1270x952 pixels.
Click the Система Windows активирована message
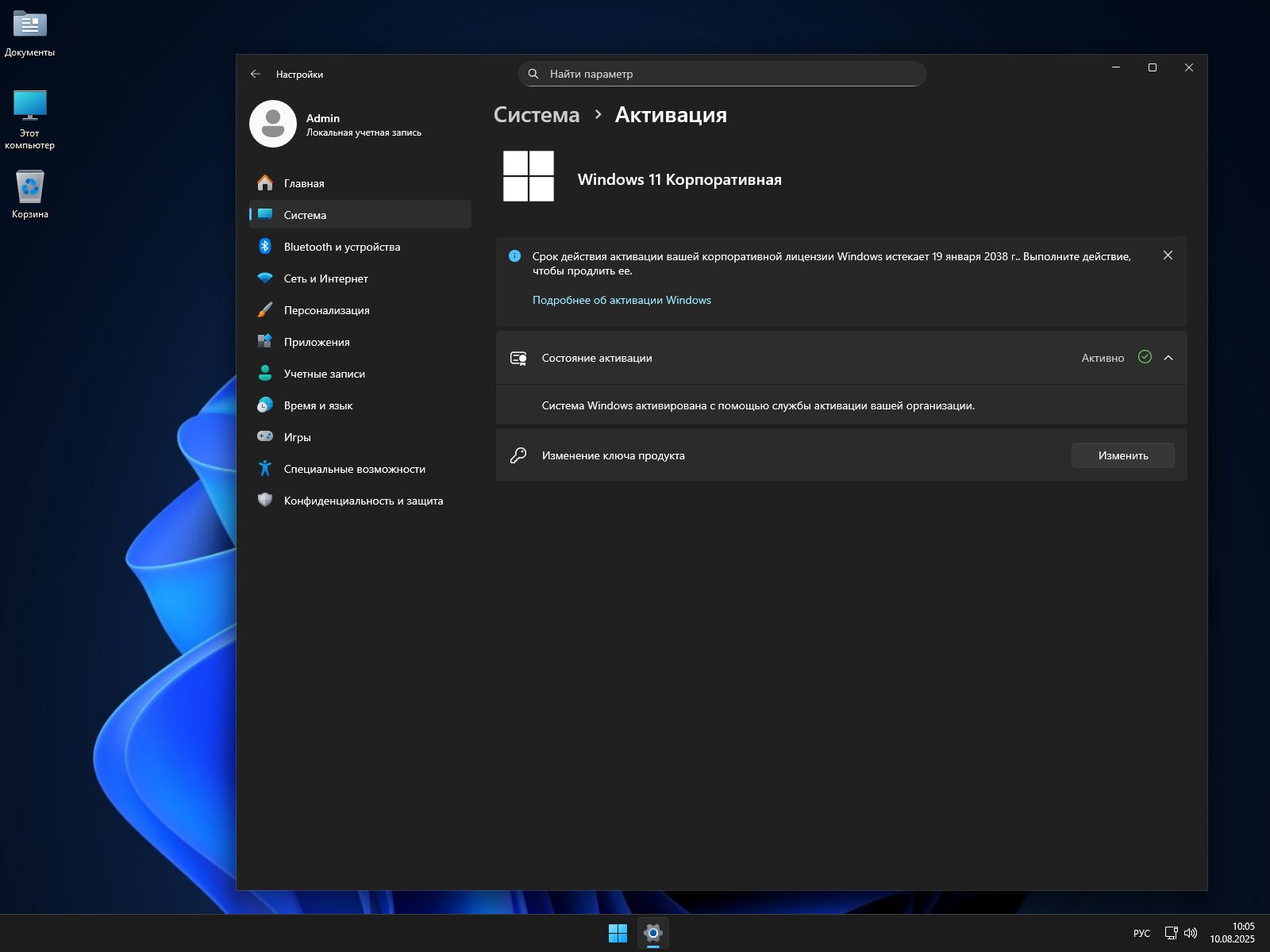tap(758, 405)
